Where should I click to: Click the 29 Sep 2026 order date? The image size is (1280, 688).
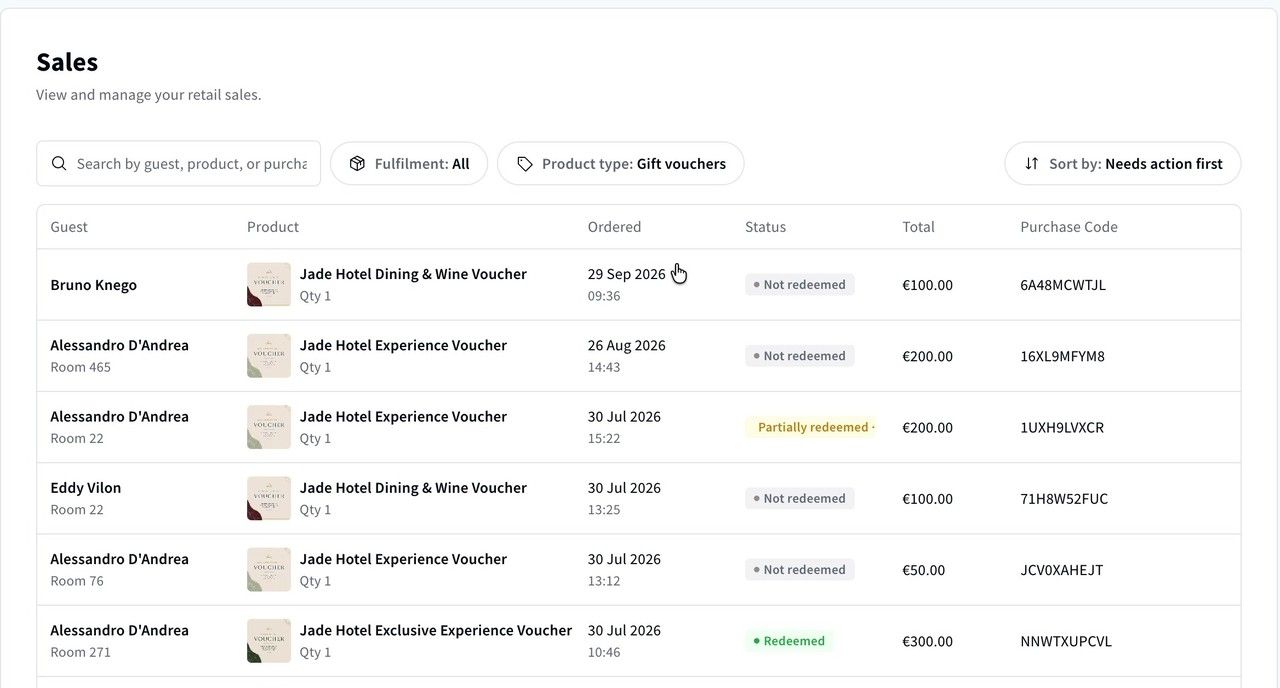[627, 274]
